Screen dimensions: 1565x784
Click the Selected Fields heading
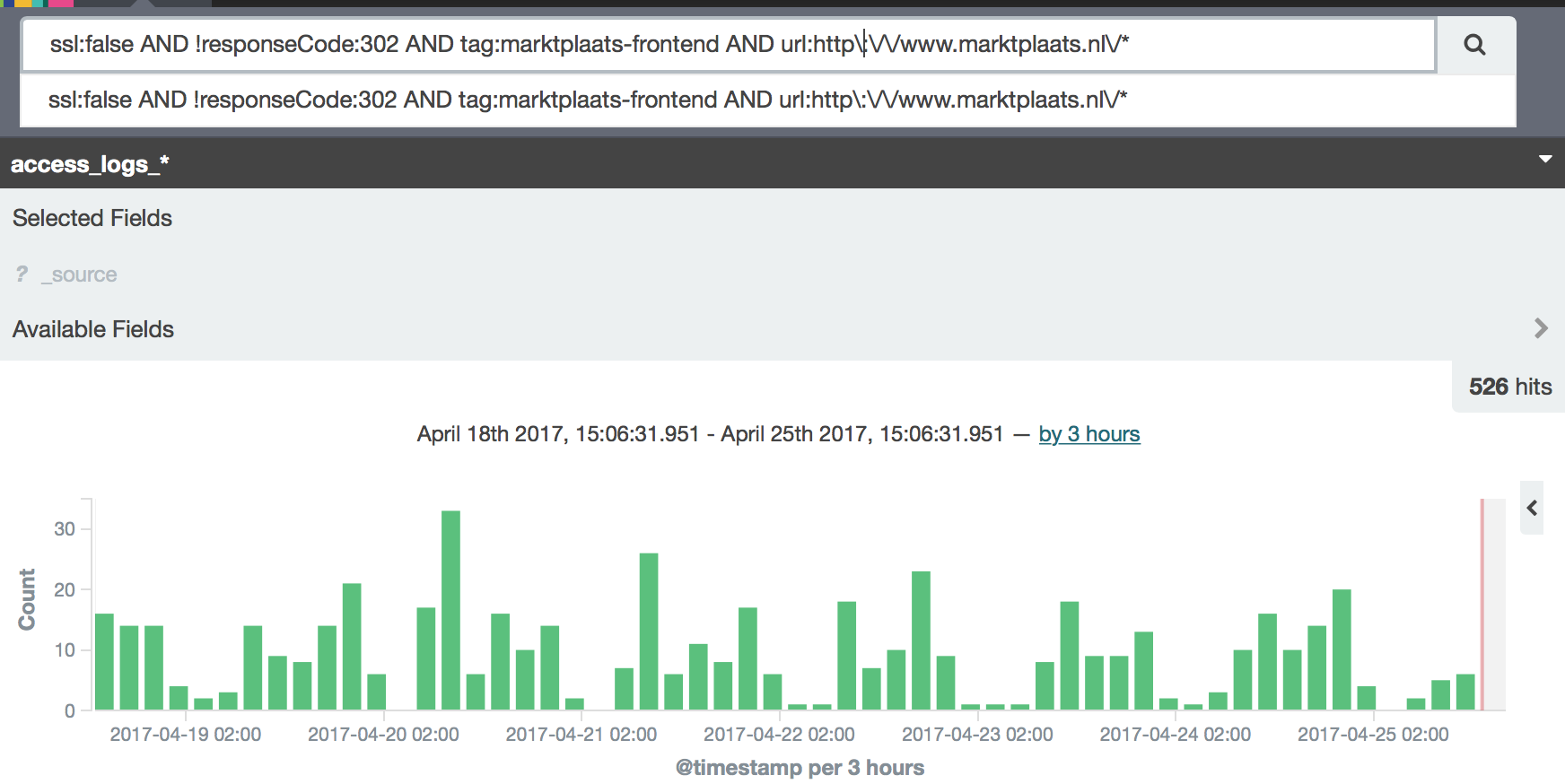92,218
